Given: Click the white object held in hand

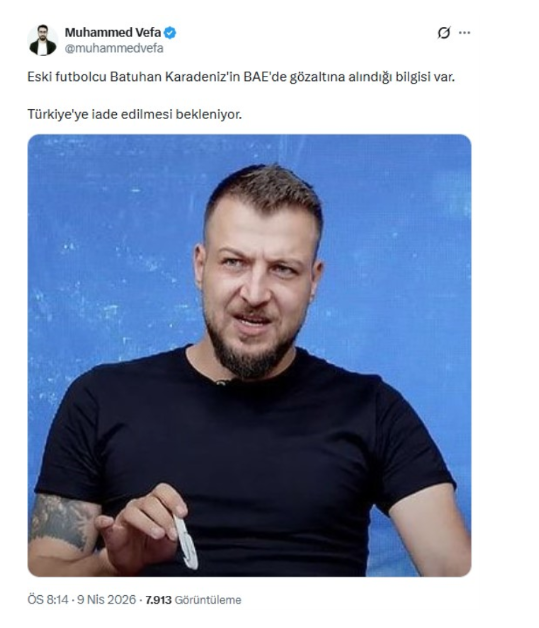Looking at the screenshot, I should click(x=186, y=543).
